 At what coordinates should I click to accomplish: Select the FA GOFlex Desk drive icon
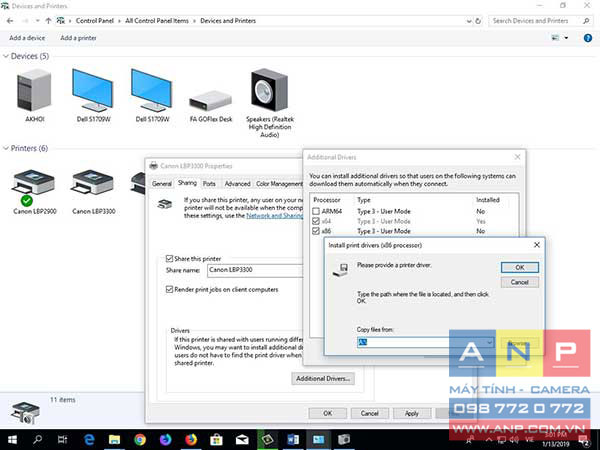pyautogui.click(x=210, y=101)
